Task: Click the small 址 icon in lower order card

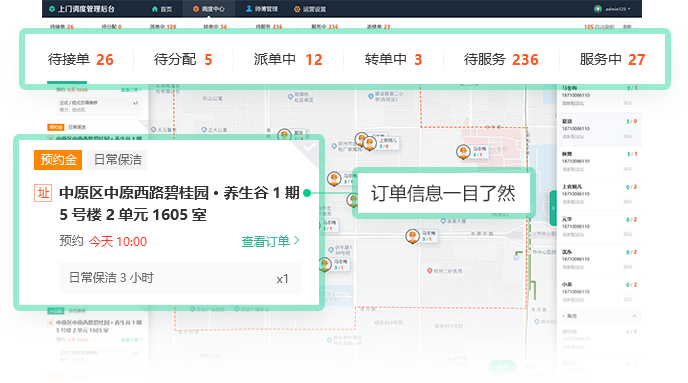Action: pos(50,322)
